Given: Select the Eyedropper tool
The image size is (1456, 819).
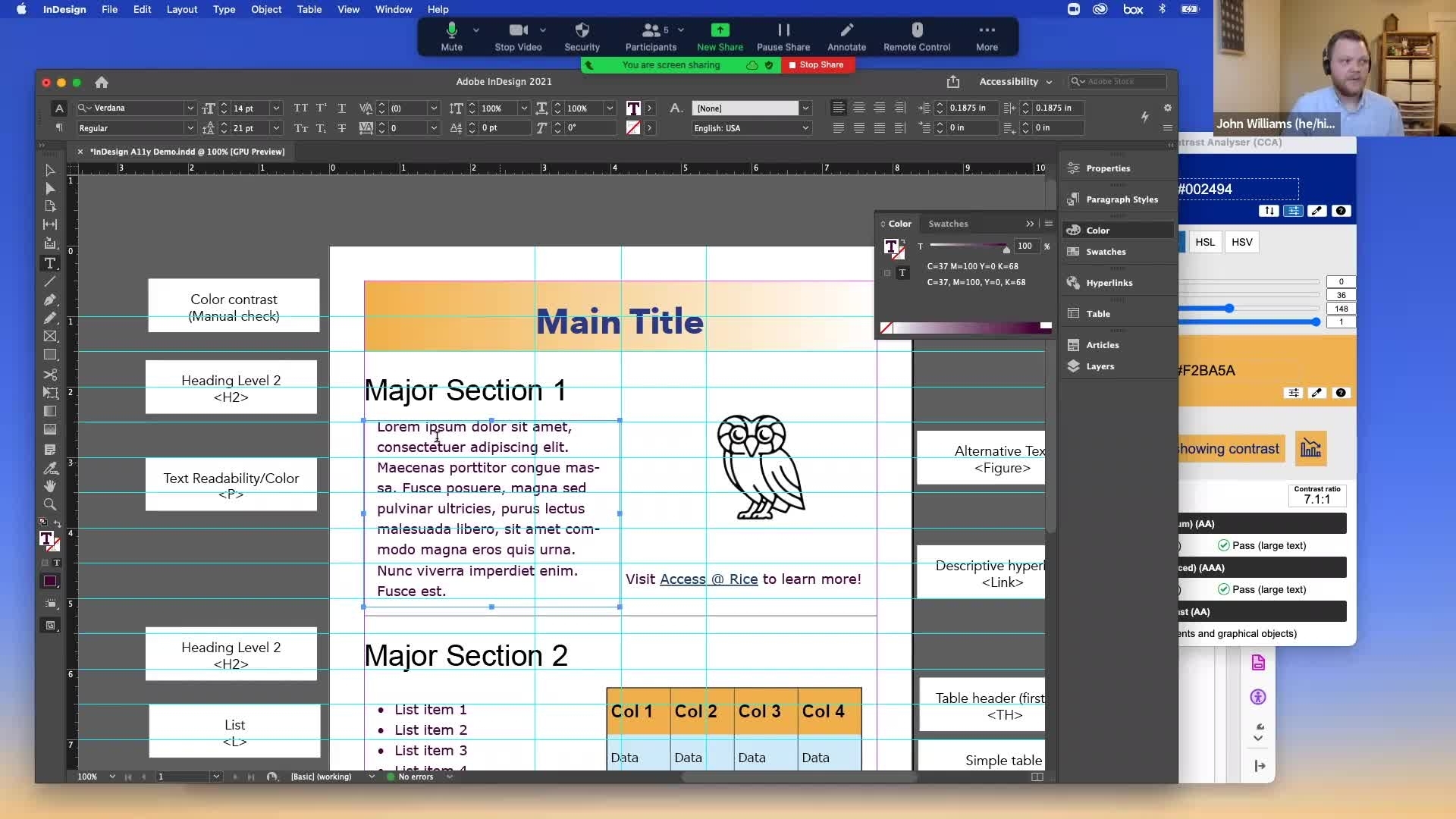Looking at the screenshot, I should point(50,468).
